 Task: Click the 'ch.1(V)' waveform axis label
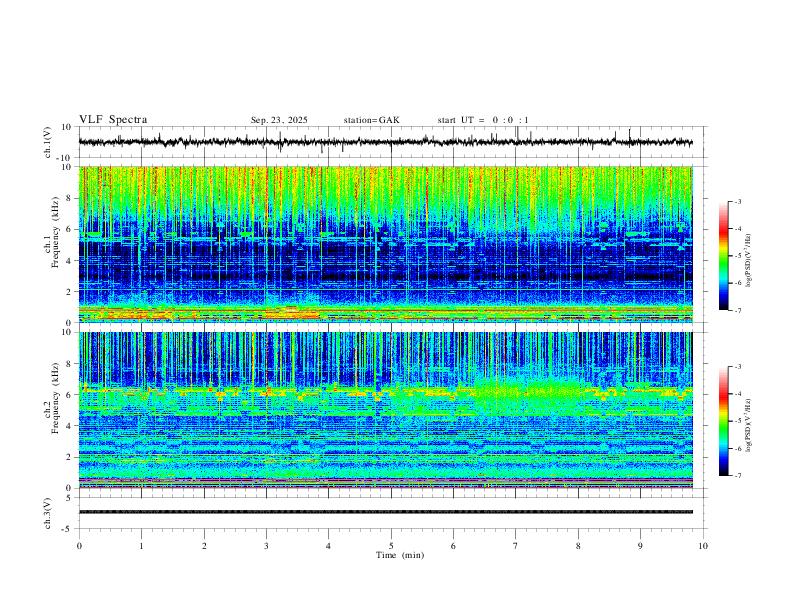click(48, 142)
